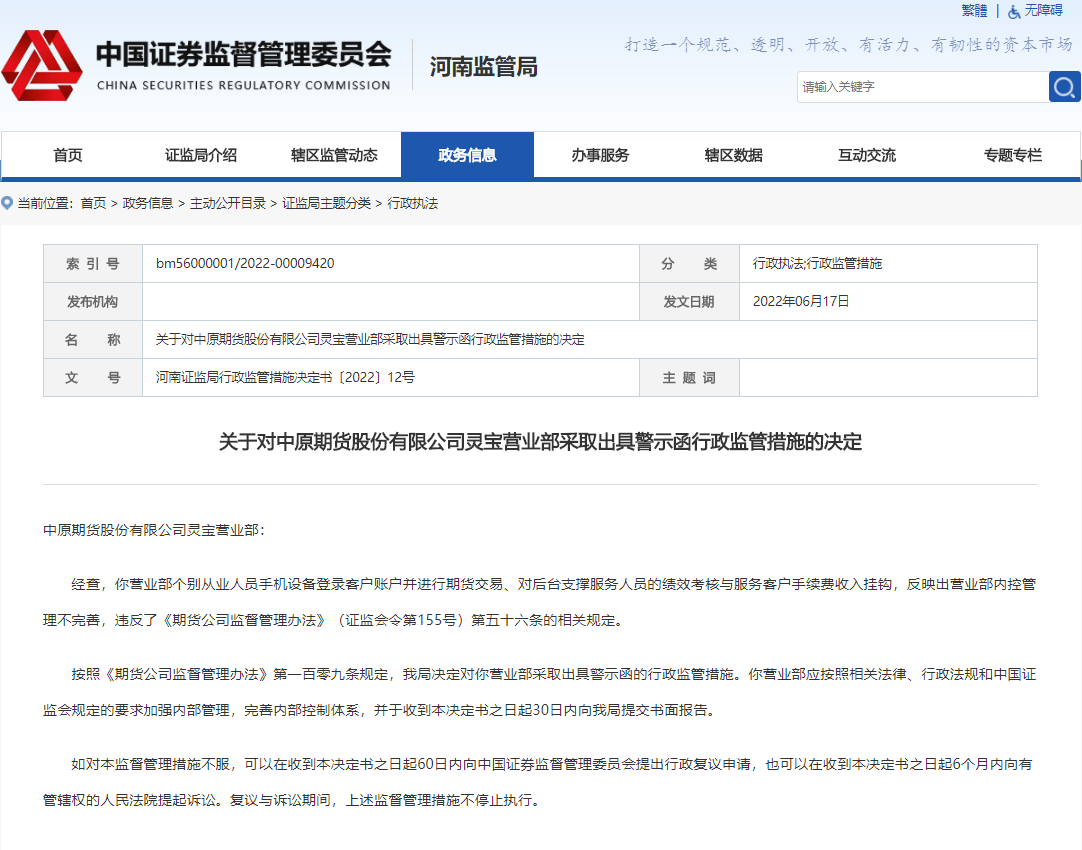Click the 索引号 label cell

pos(92,264)
